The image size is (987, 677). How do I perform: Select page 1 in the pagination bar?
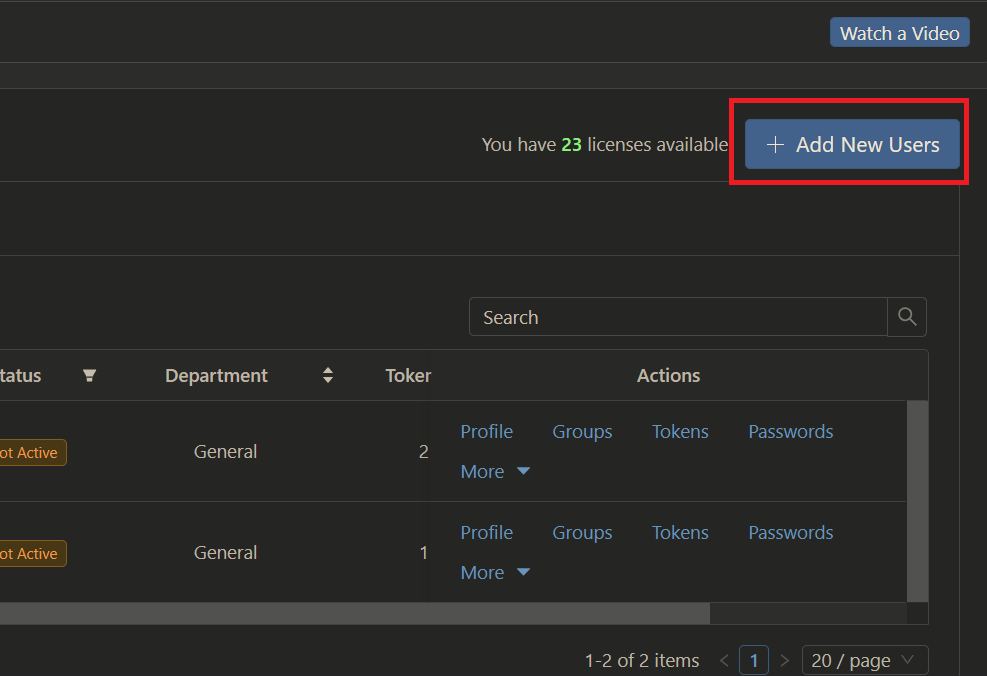click(x=754, y=660)
